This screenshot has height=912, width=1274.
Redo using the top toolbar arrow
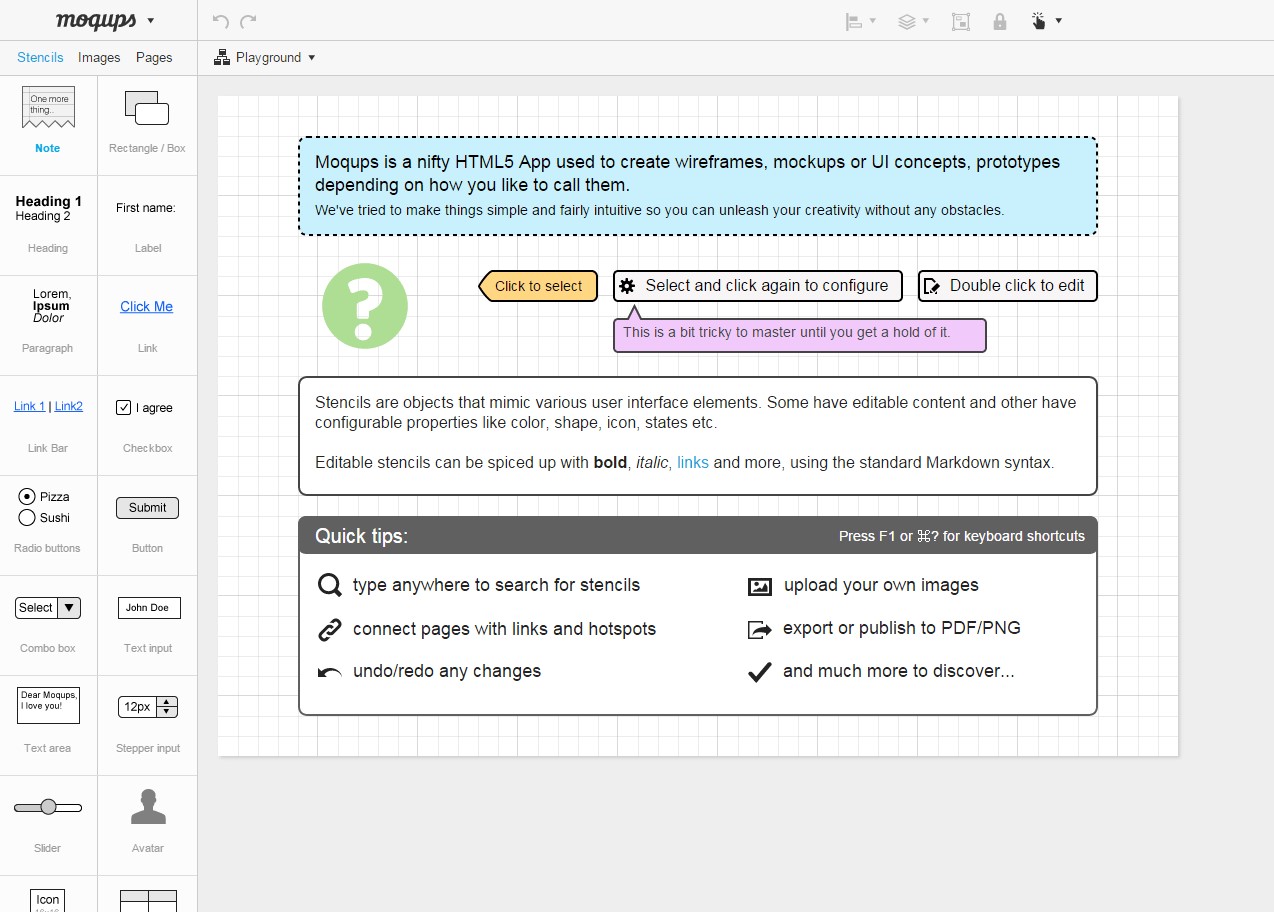coord(249,21)
